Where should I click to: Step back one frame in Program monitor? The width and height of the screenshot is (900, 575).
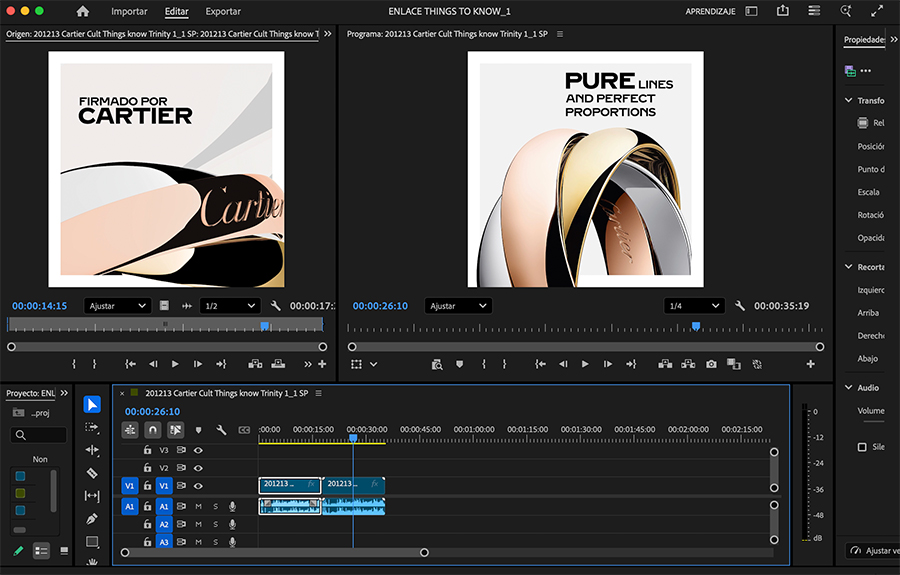tap(563, 364)
